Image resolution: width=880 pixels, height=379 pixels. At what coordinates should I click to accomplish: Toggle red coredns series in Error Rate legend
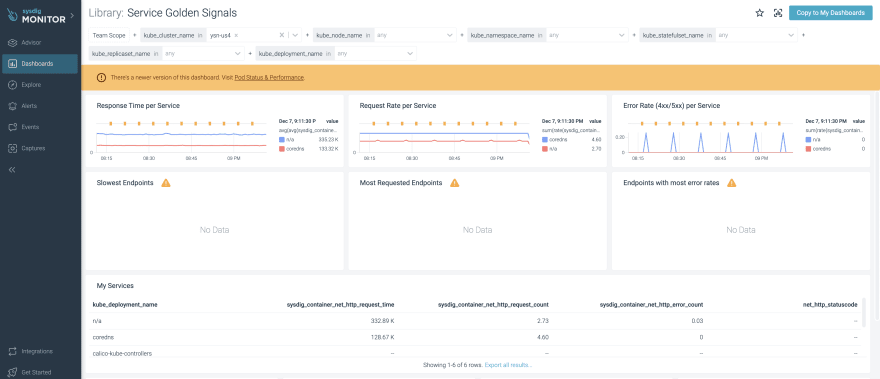[x=808, y=148]
